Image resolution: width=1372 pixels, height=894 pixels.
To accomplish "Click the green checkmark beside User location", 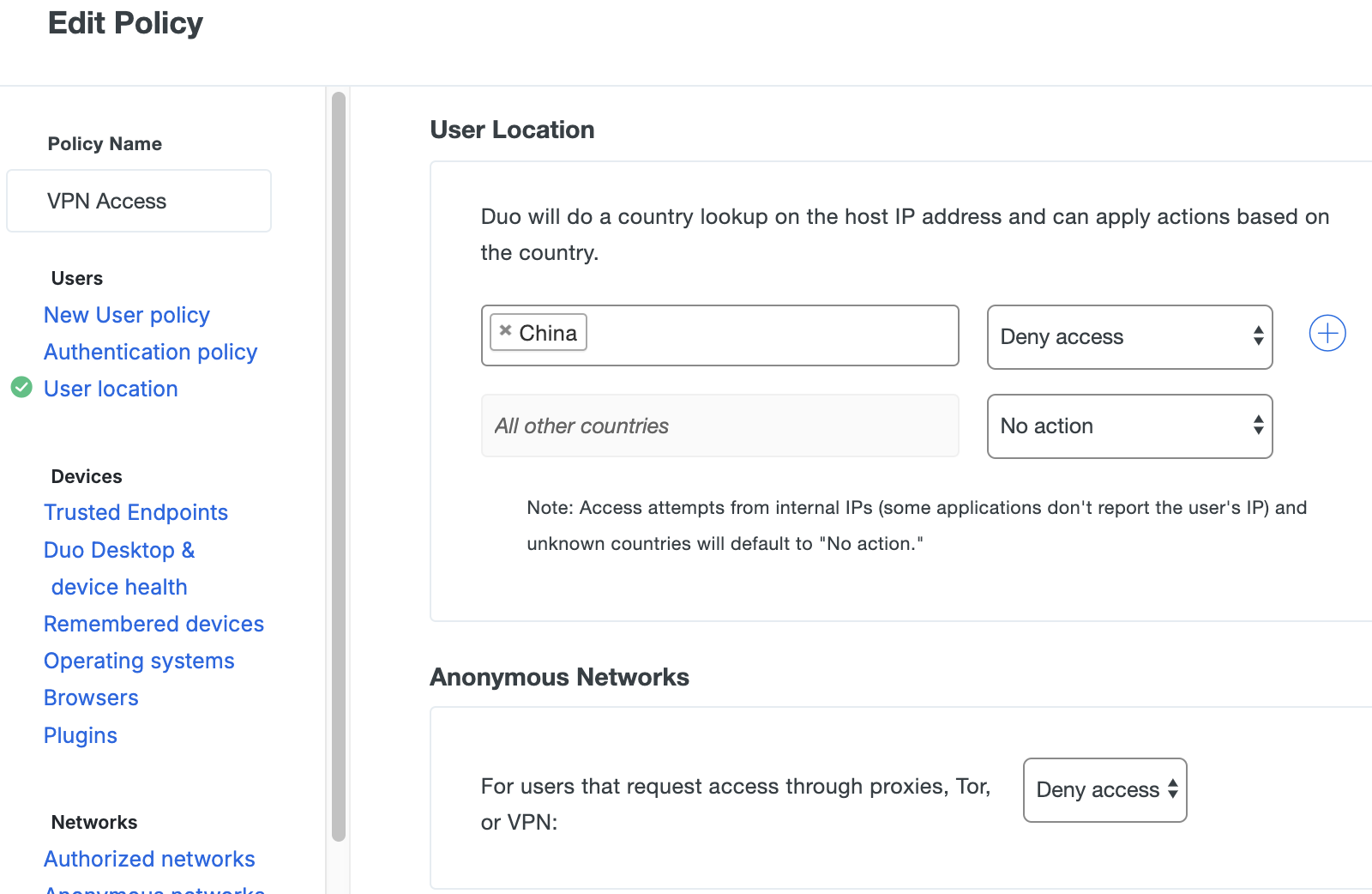I will pyautogui.click(x=21, y=388).
